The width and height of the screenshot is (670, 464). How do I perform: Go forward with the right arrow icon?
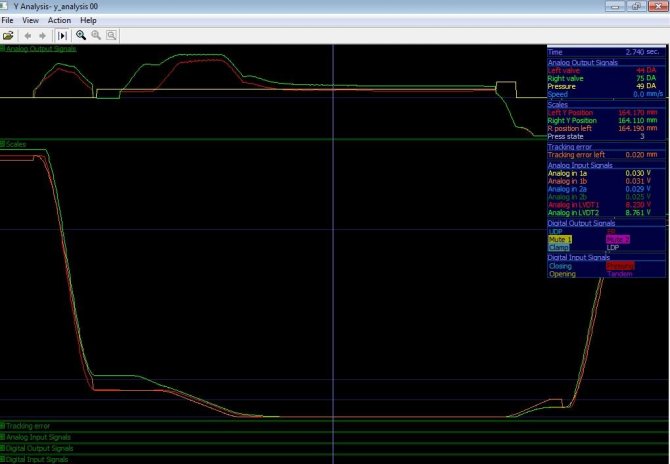(42, 36)
